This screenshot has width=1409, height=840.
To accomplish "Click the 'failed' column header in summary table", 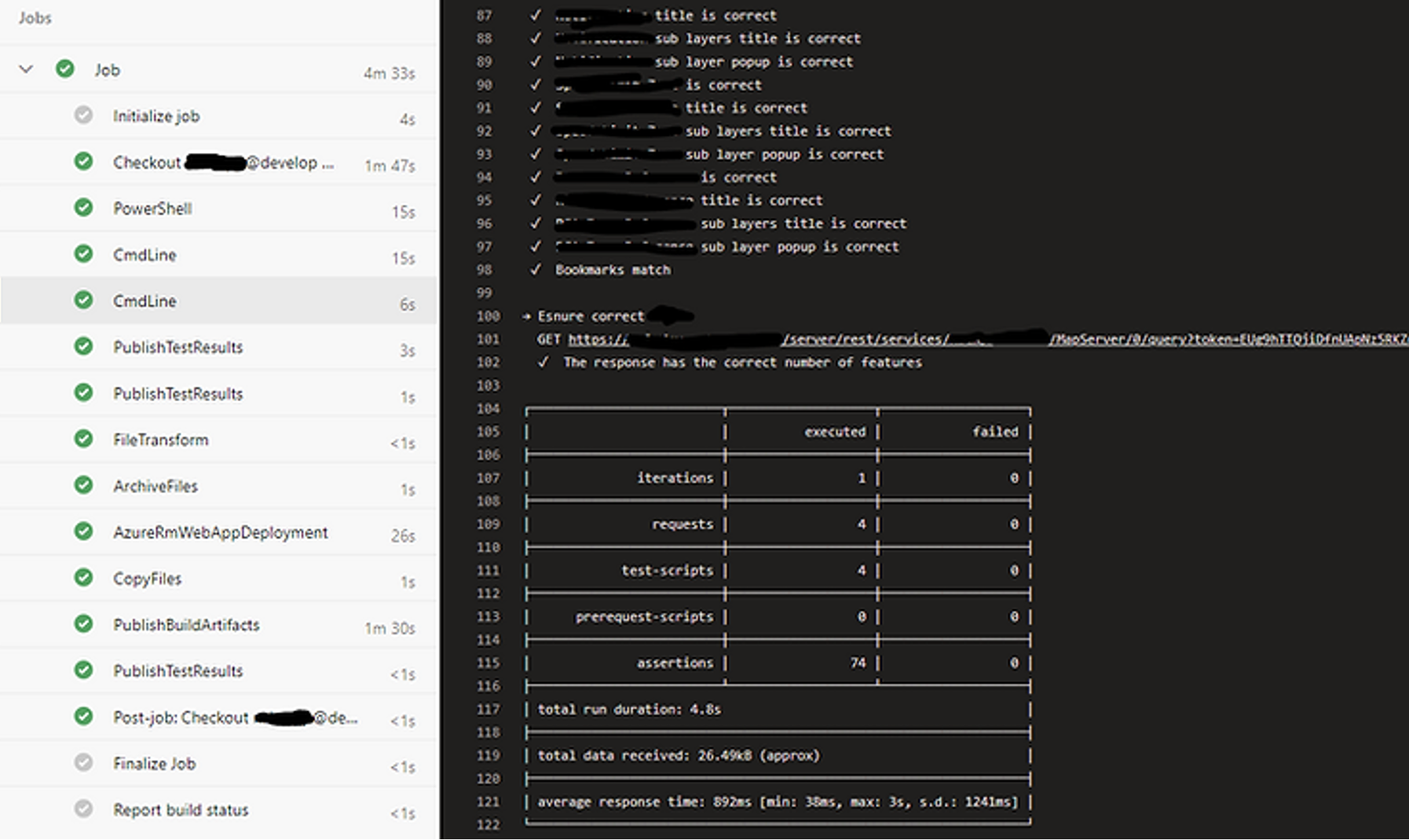I will pos(994,432).
